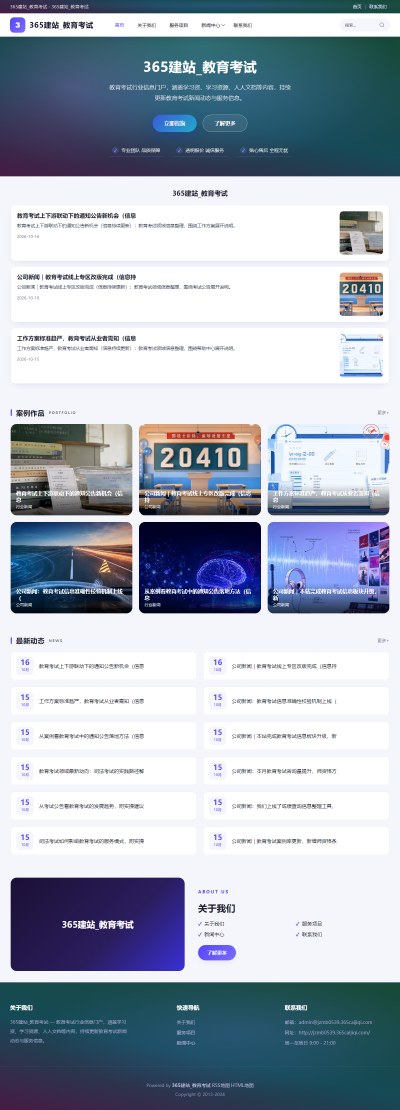Click purple 了解更多 button in about section
Viewport: 400px width, 1110px height.
click(217, 953)
